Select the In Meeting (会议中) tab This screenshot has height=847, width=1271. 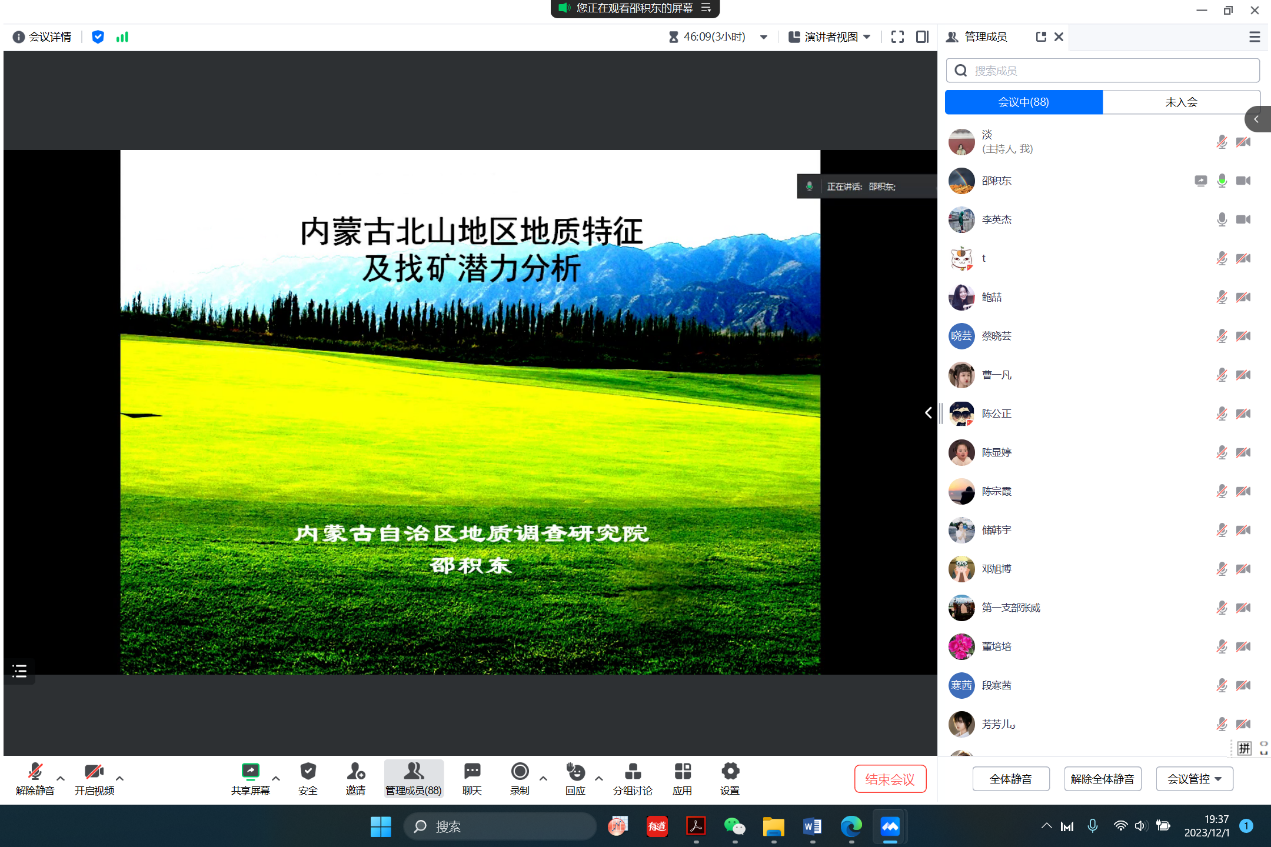click(x=1023, y=102)
